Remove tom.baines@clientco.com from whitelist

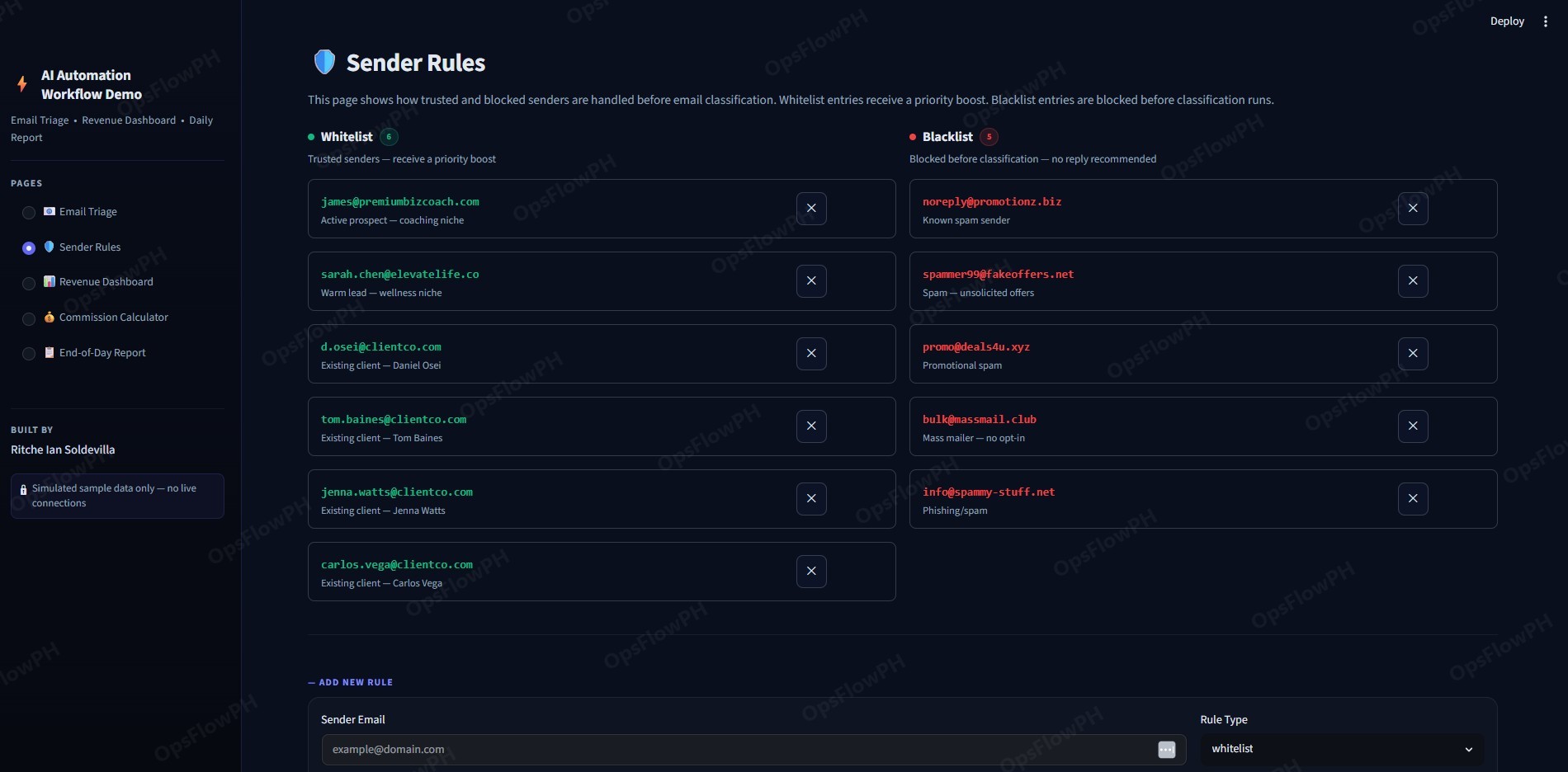tap(811, 426)
